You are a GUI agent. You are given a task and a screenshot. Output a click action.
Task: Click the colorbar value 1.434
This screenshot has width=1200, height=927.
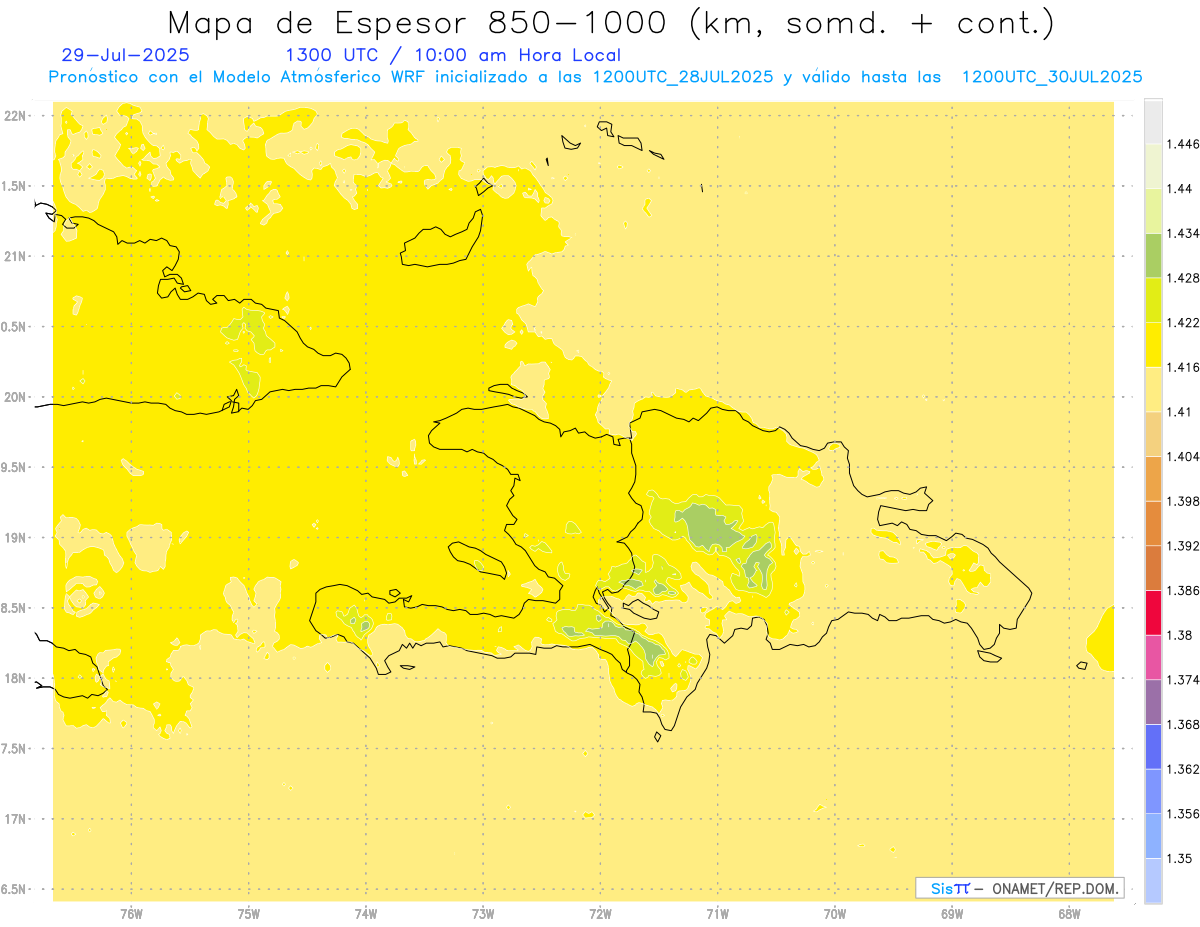[x=1183, y=233]
